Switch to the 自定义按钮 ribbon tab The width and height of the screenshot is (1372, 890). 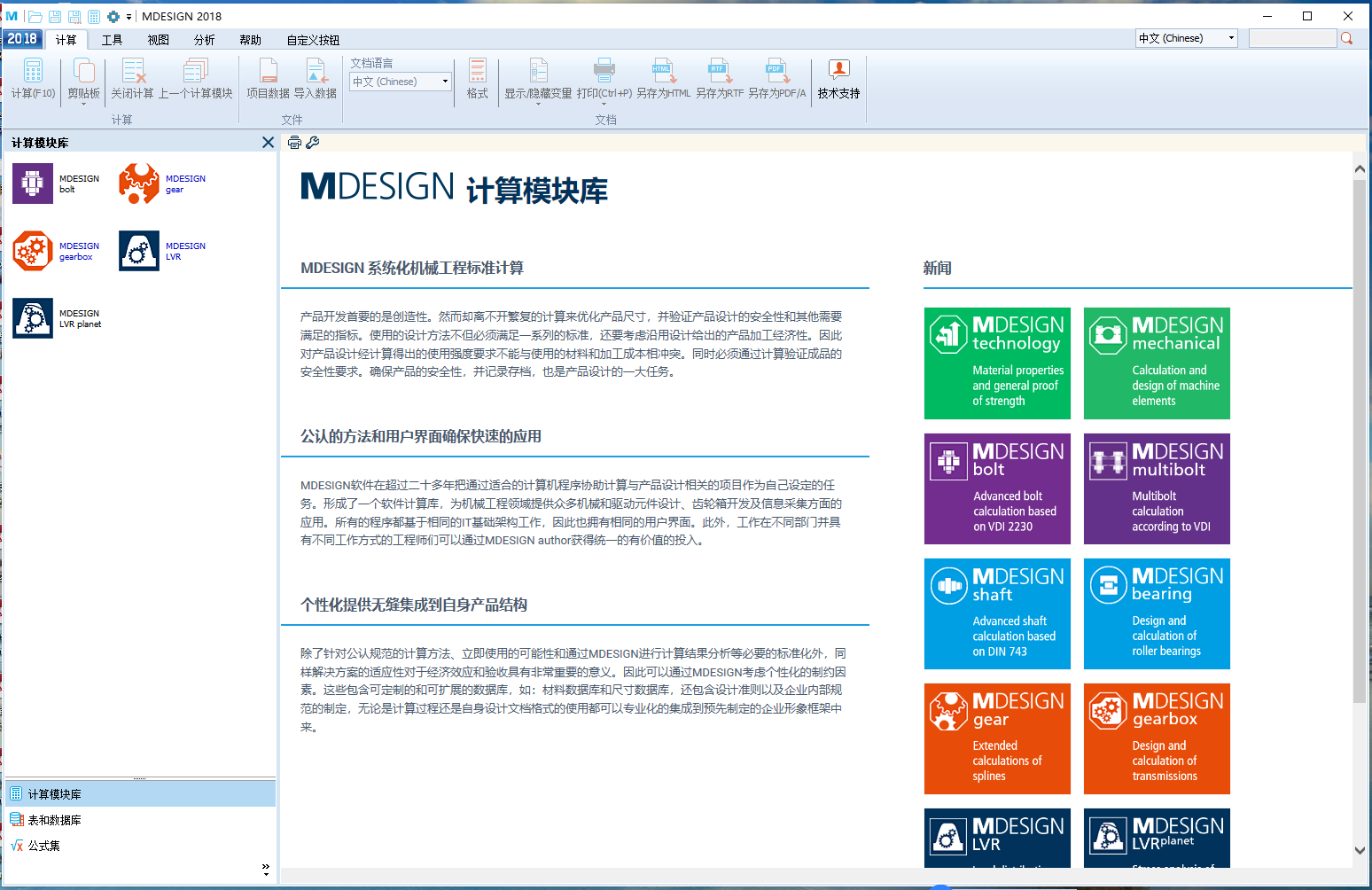click(x=313, y=40)
